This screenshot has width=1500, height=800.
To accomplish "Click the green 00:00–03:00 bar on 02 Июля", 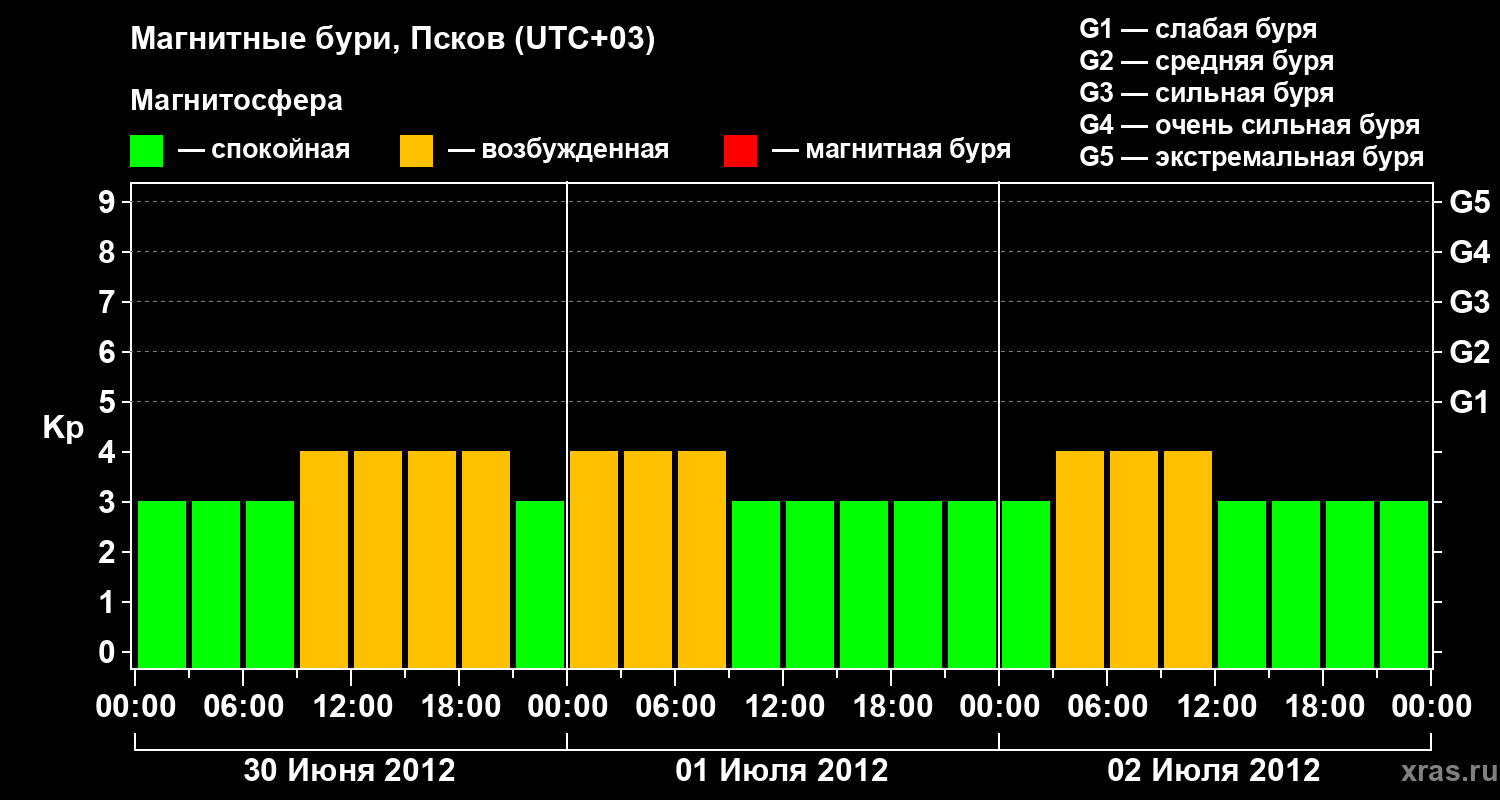I will pos(1026,584).
